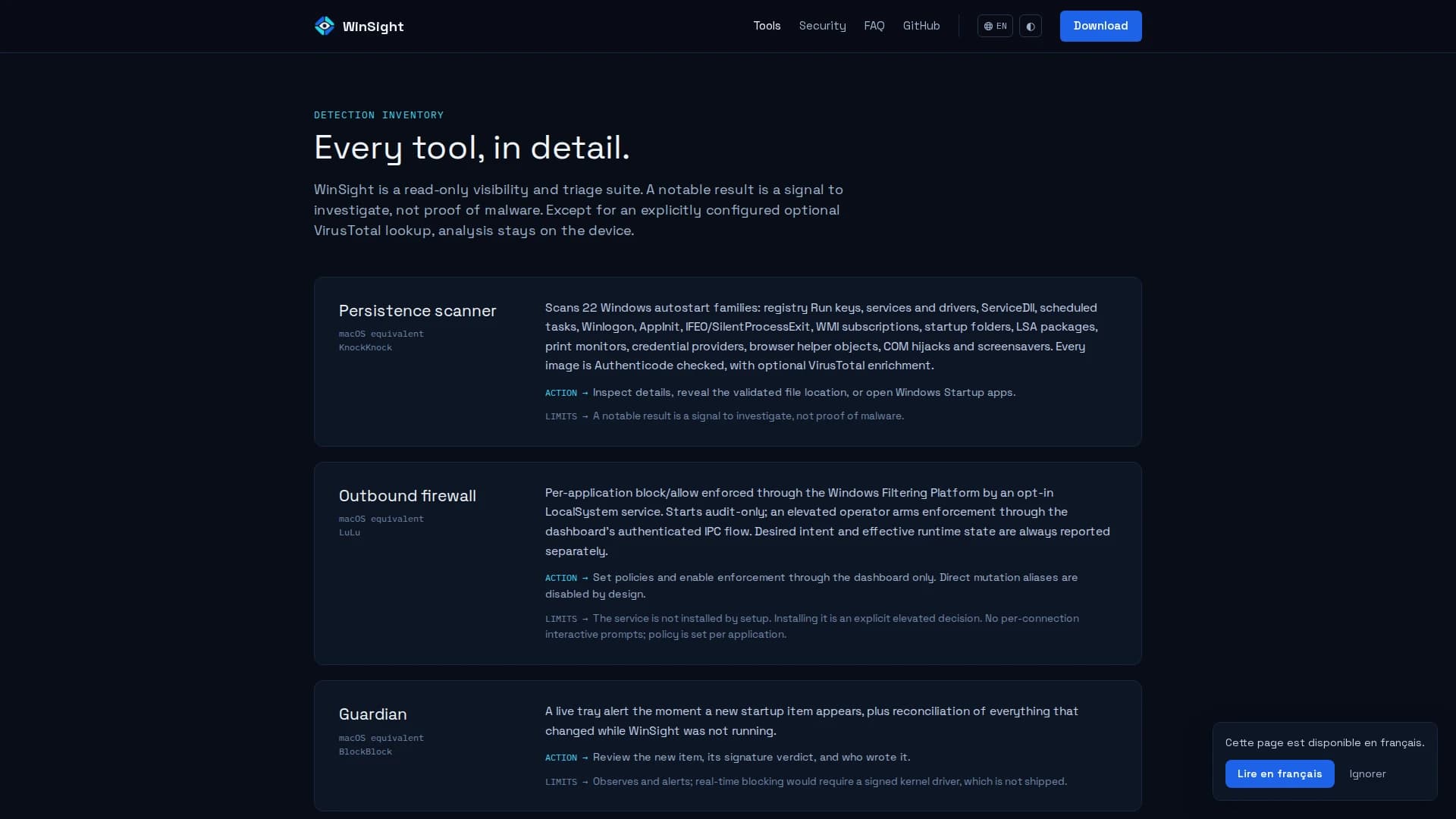This screenshot has height=819, width=1456.
Task: Click the Download button
Action: point(1101,26)
